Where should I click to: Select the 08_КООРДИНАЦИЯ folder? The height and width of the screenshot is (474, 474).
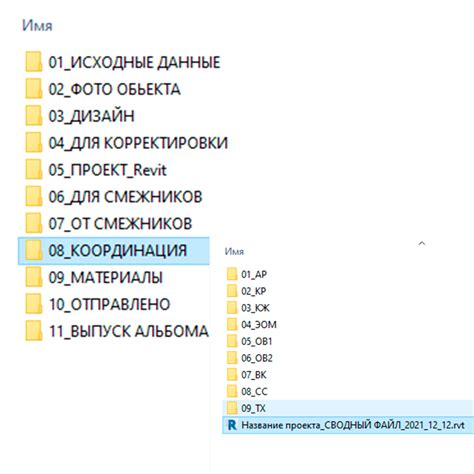pyautogui.click(x=114, y=251)
